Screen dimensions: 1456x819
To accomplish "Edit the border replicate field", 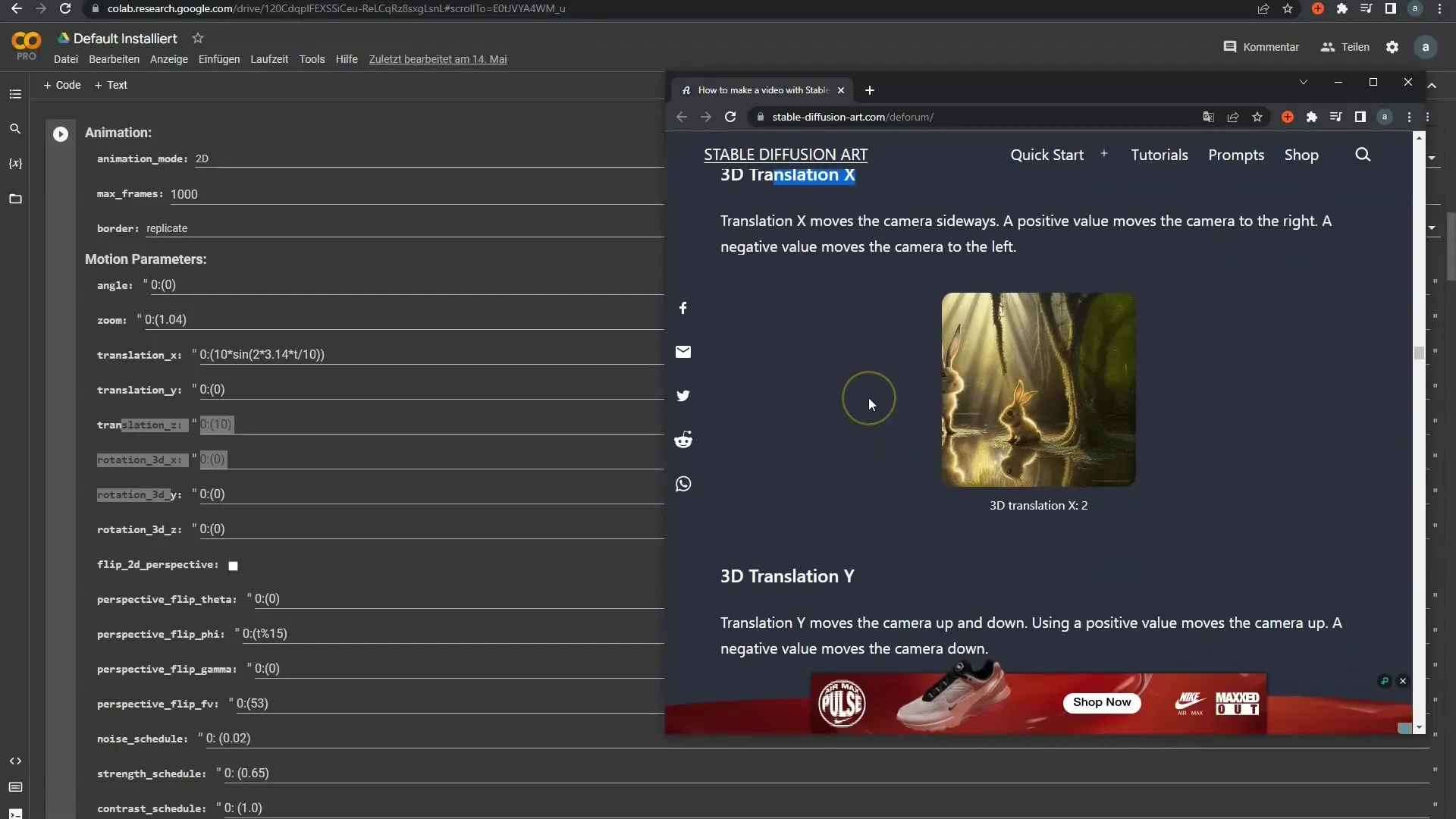I will [x=405, y=228].
